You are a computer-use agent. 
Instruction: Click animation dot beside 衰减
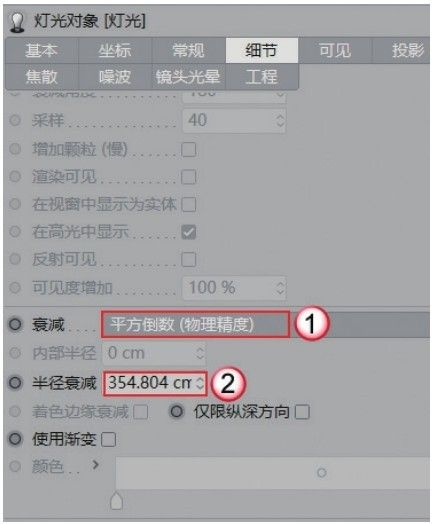15,324
